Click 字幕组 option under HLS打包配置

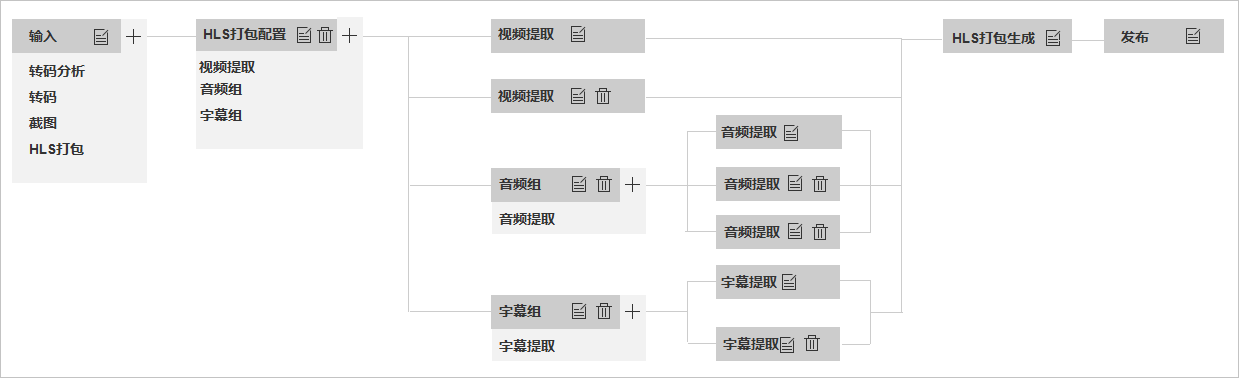[x=221, y=115]
